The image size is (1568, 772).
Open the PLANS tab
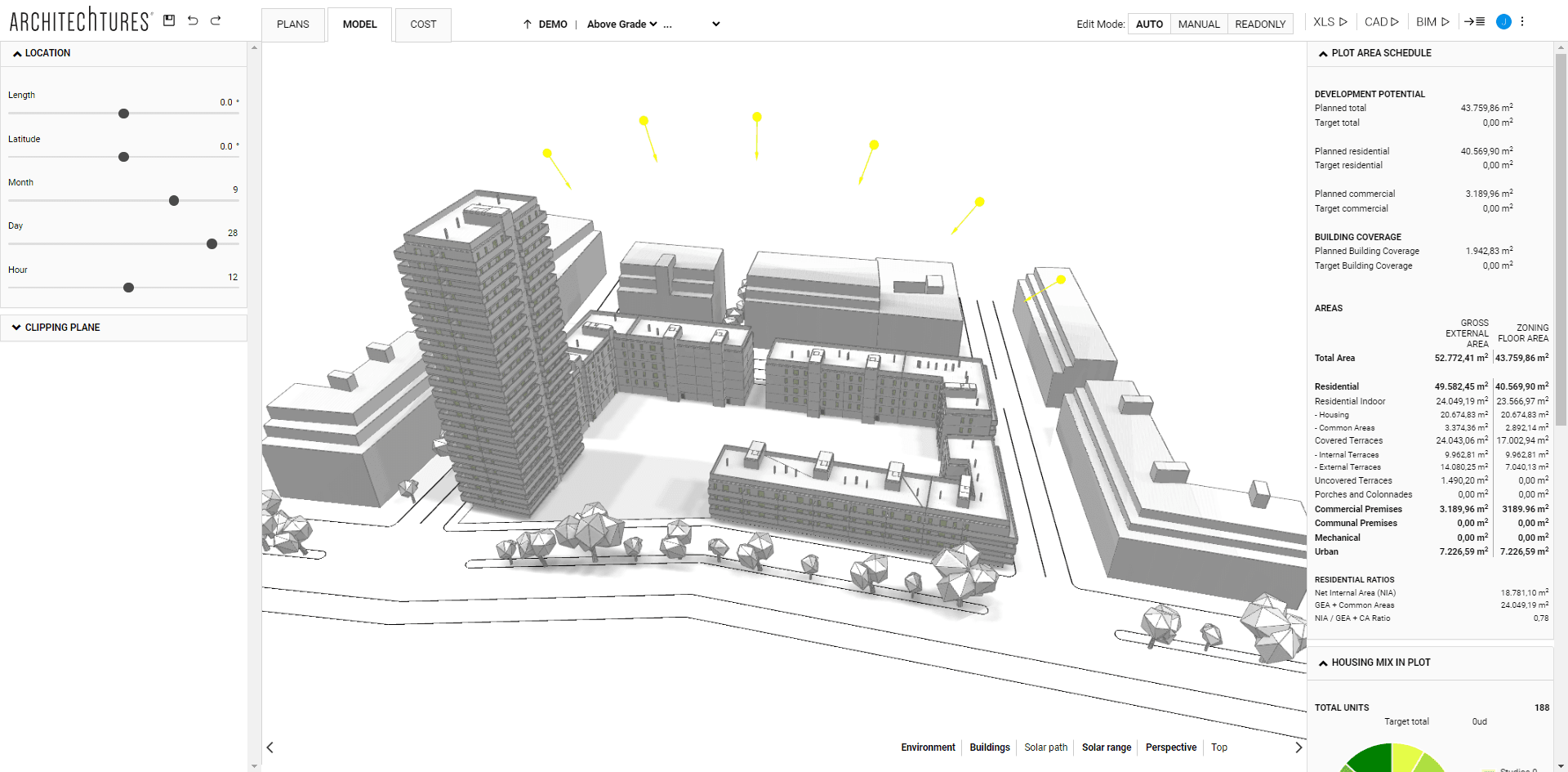coord(292,25)
